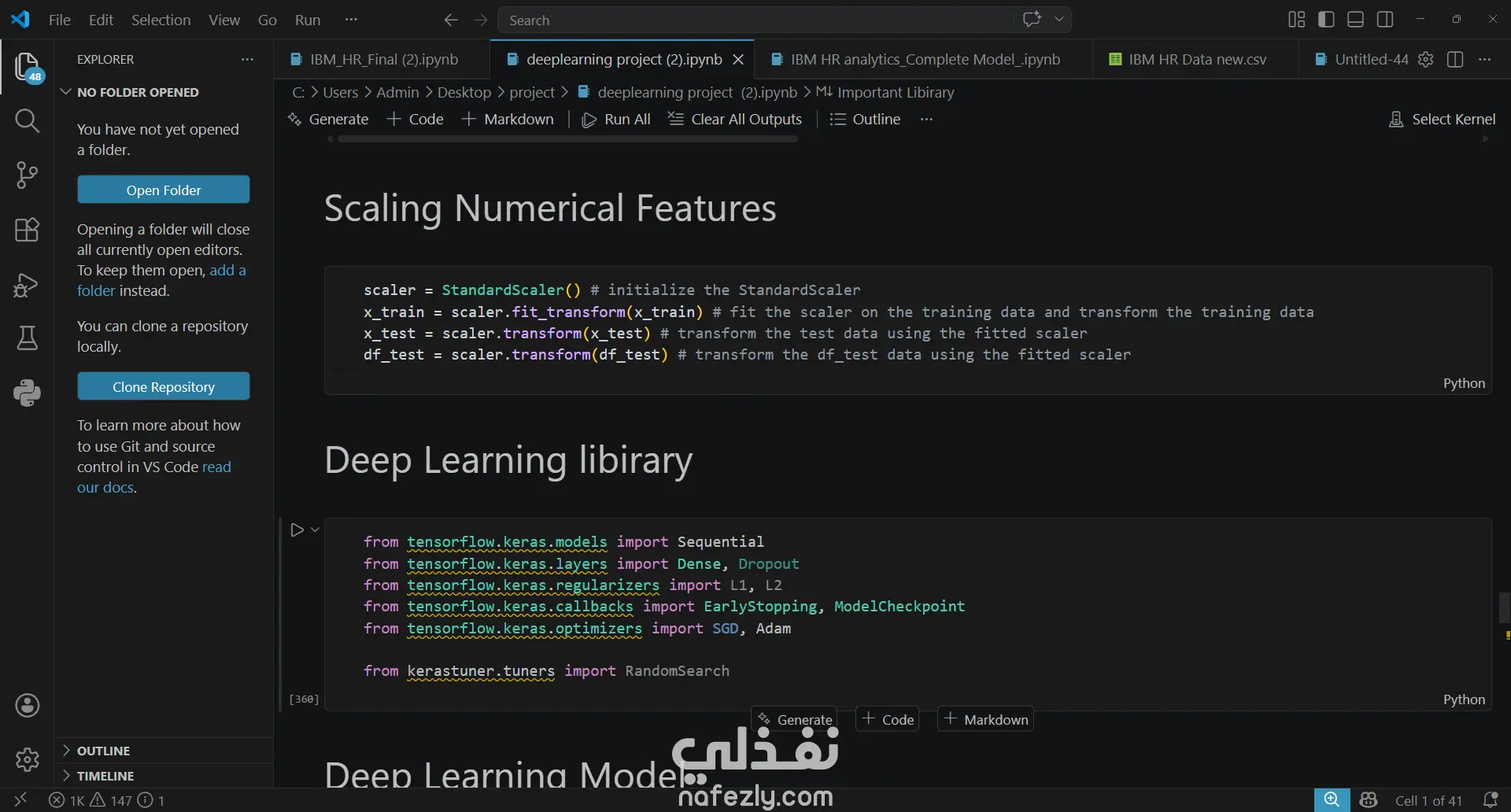This screenshot has width=1511, height=812.
Task: Open the Testing flask view
Action: [27, 338]
